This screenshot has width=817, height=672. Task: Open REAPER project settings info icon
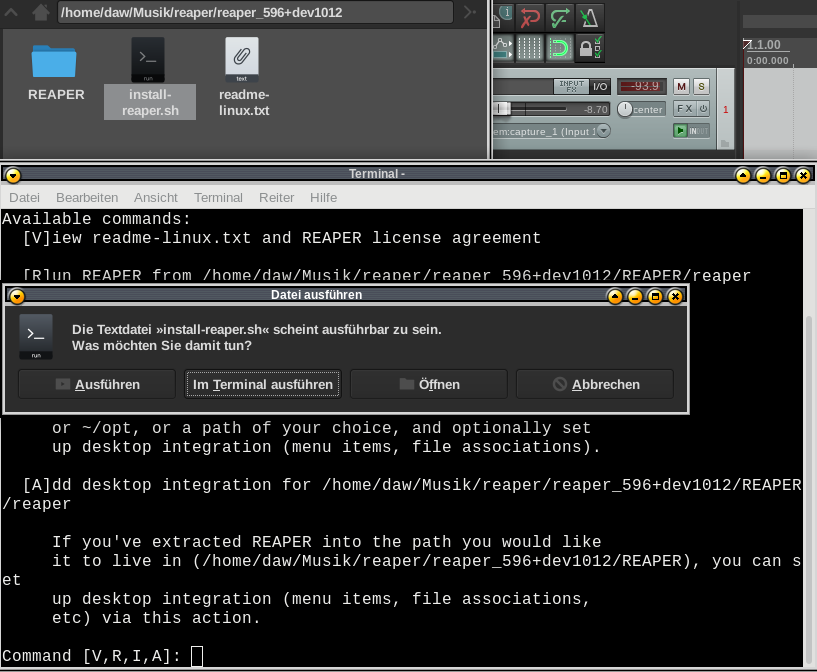click(x=503, y=16)
